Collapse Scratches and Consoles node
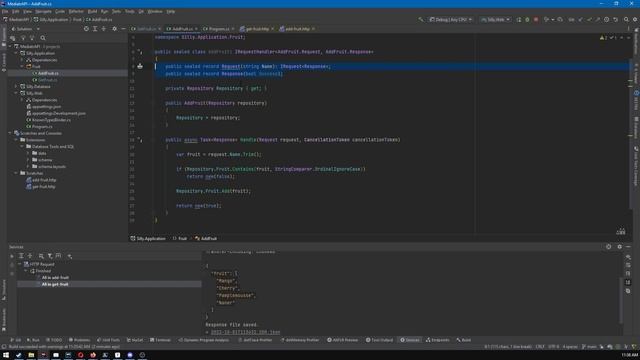The width and height of the screenshot is (640, 360). (x=10, y=133)
